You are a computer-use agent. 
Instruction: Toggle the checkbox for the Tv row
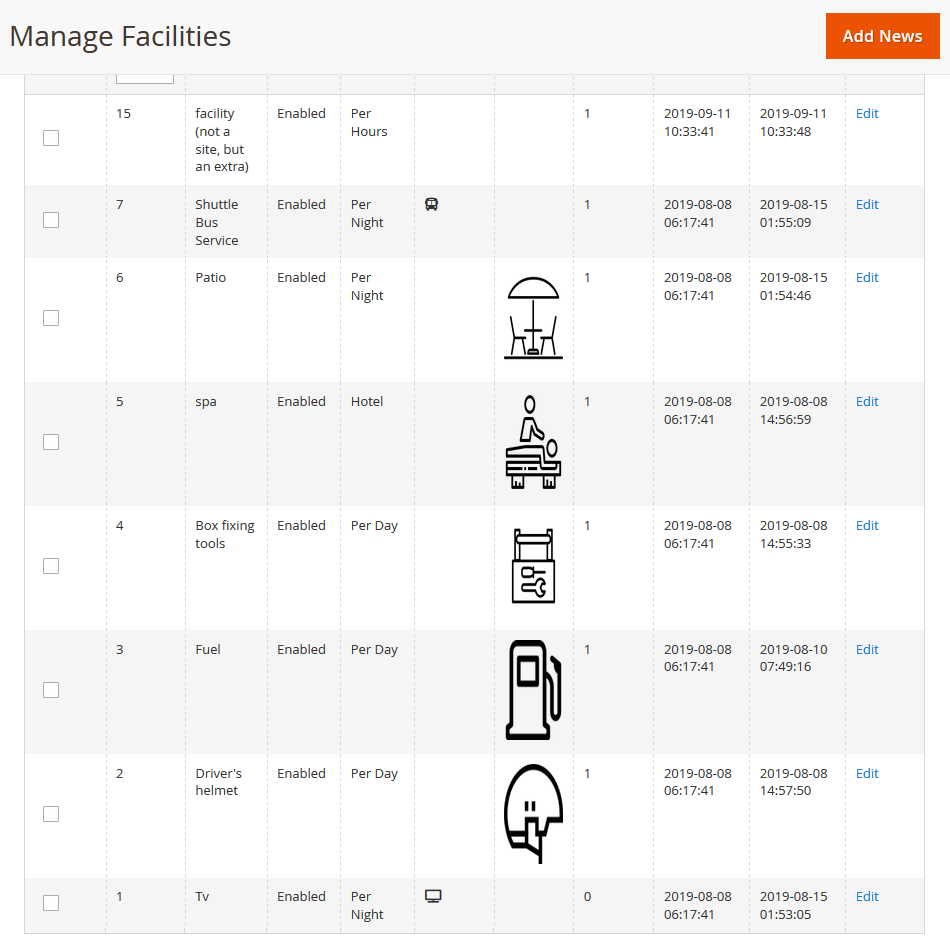coord(51,903)
